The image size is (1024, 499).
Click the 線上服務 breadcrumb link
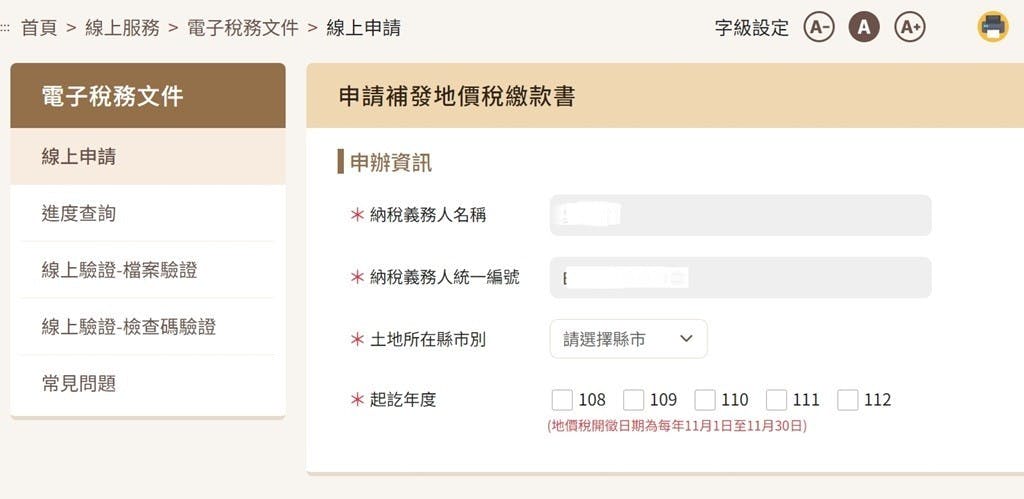click(x=122, y=28)
